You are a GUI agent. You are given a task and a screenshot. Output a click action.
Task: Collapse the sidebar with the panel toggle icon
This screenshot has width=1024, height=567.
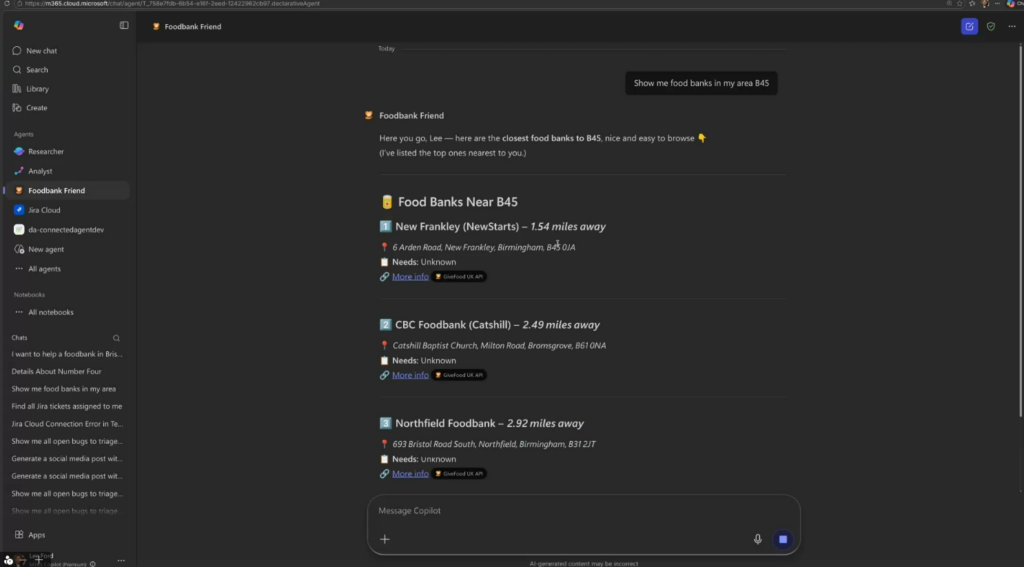coord(124,25)
